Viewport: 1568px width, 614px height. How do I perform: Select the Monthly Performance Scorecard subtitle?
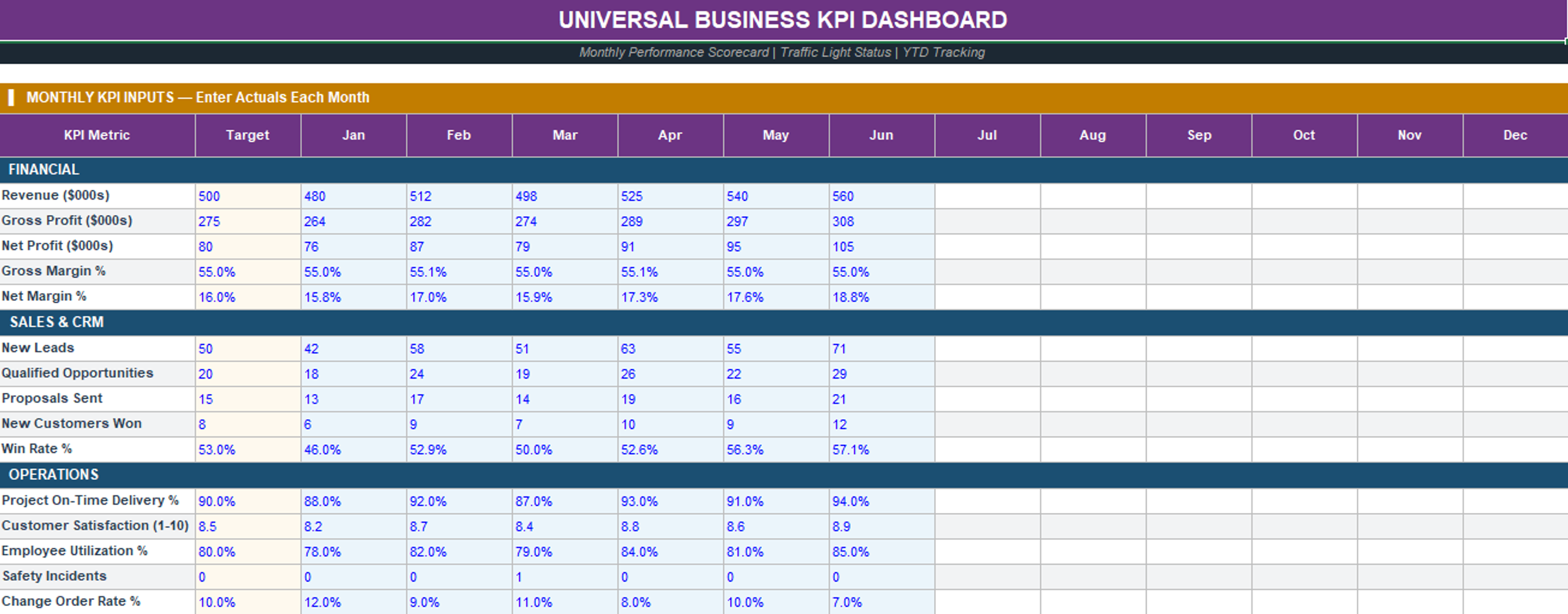[x=782, y=53]
